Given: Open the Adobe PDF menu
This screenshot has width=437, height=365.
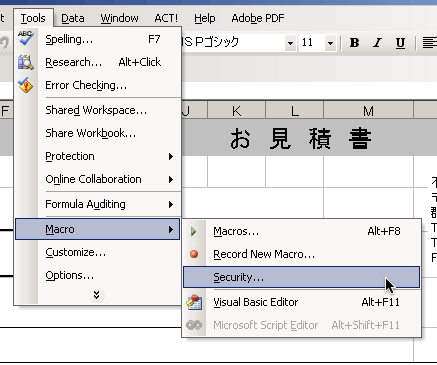Looking at the screenshot, I should (258, 18).
